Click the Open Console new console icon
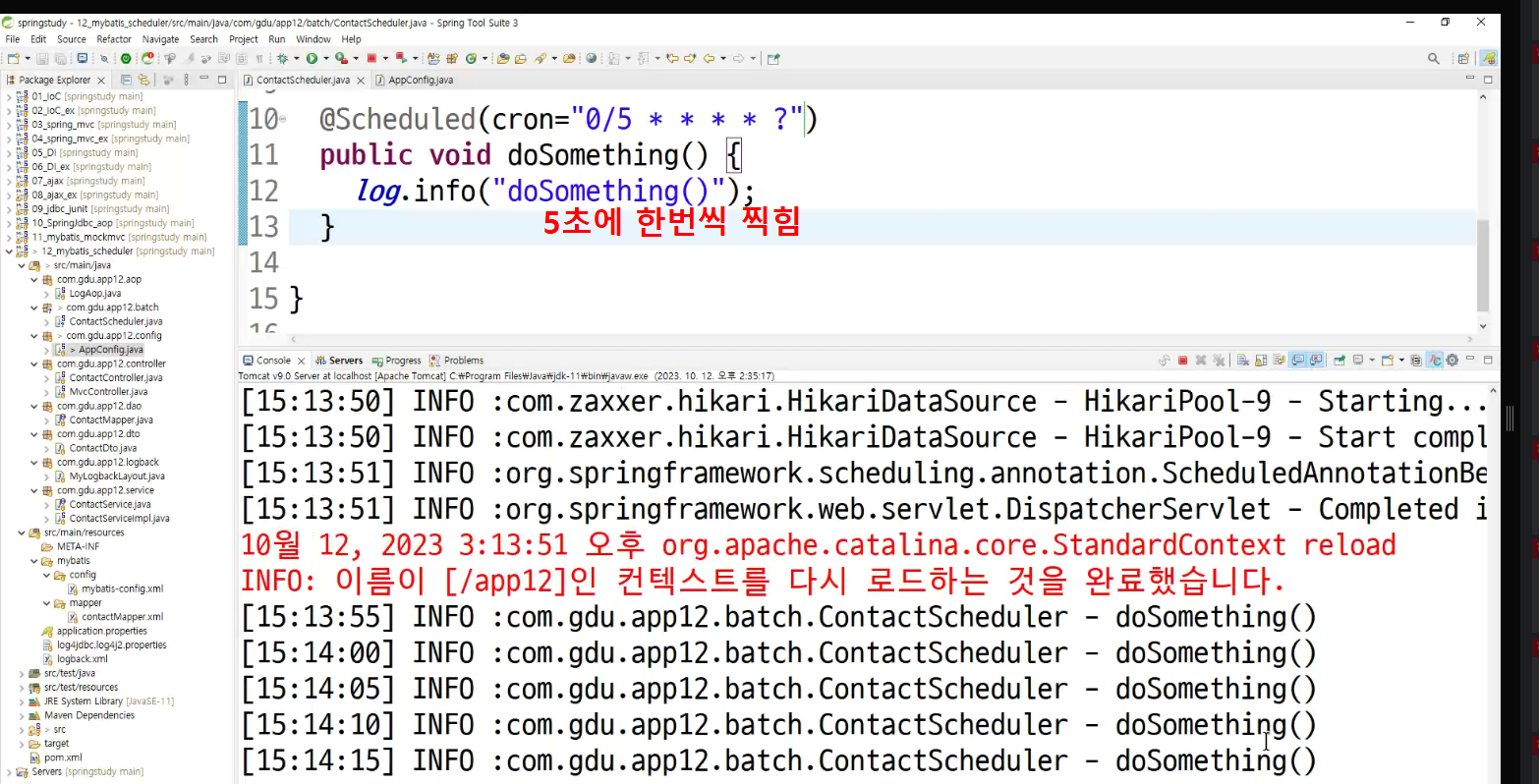Viewport: 1539px width, 784px height. pyautogui.click(x=1387, y=361)
